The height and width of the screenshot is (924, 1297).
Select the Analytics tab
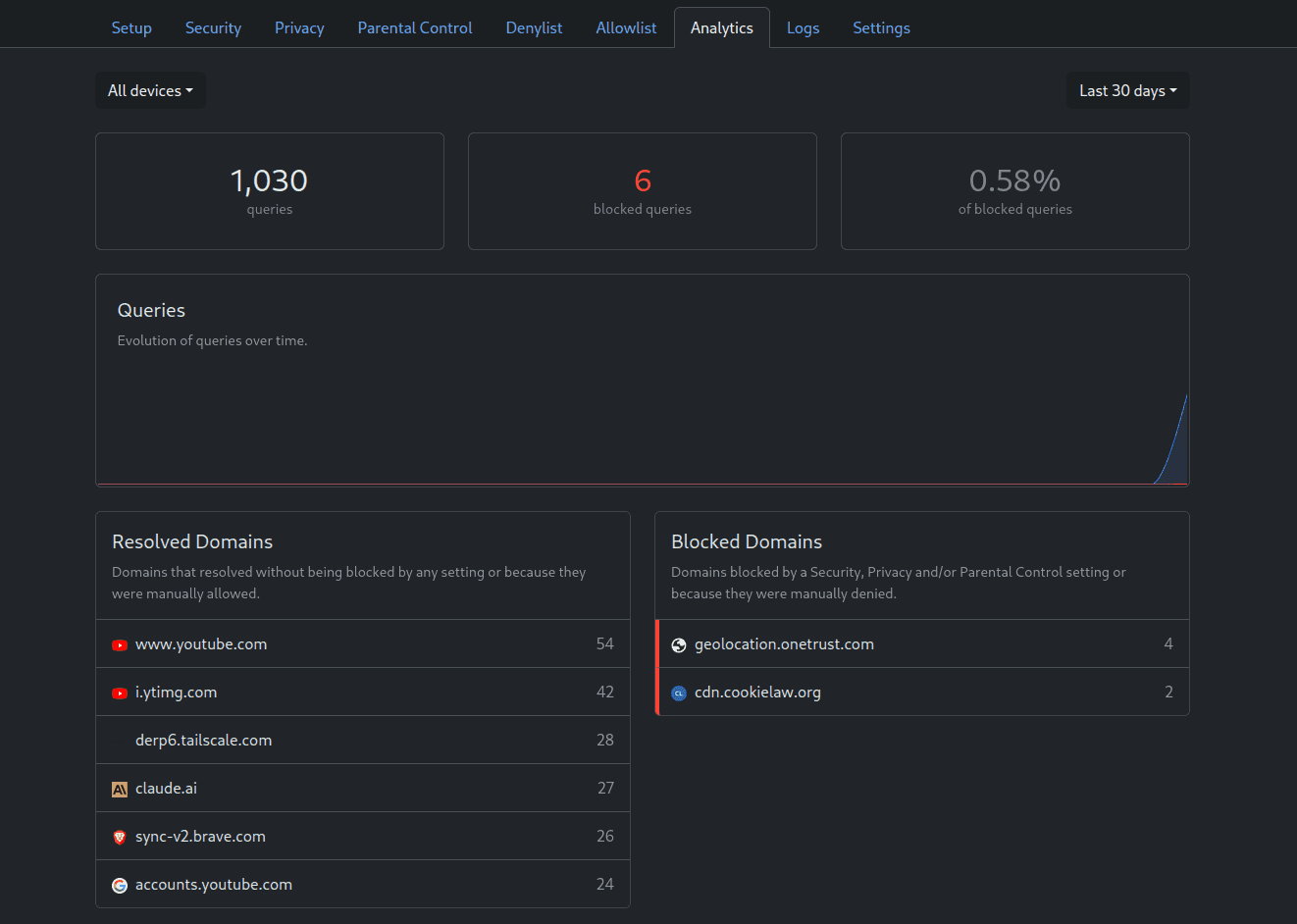point(722,27)
